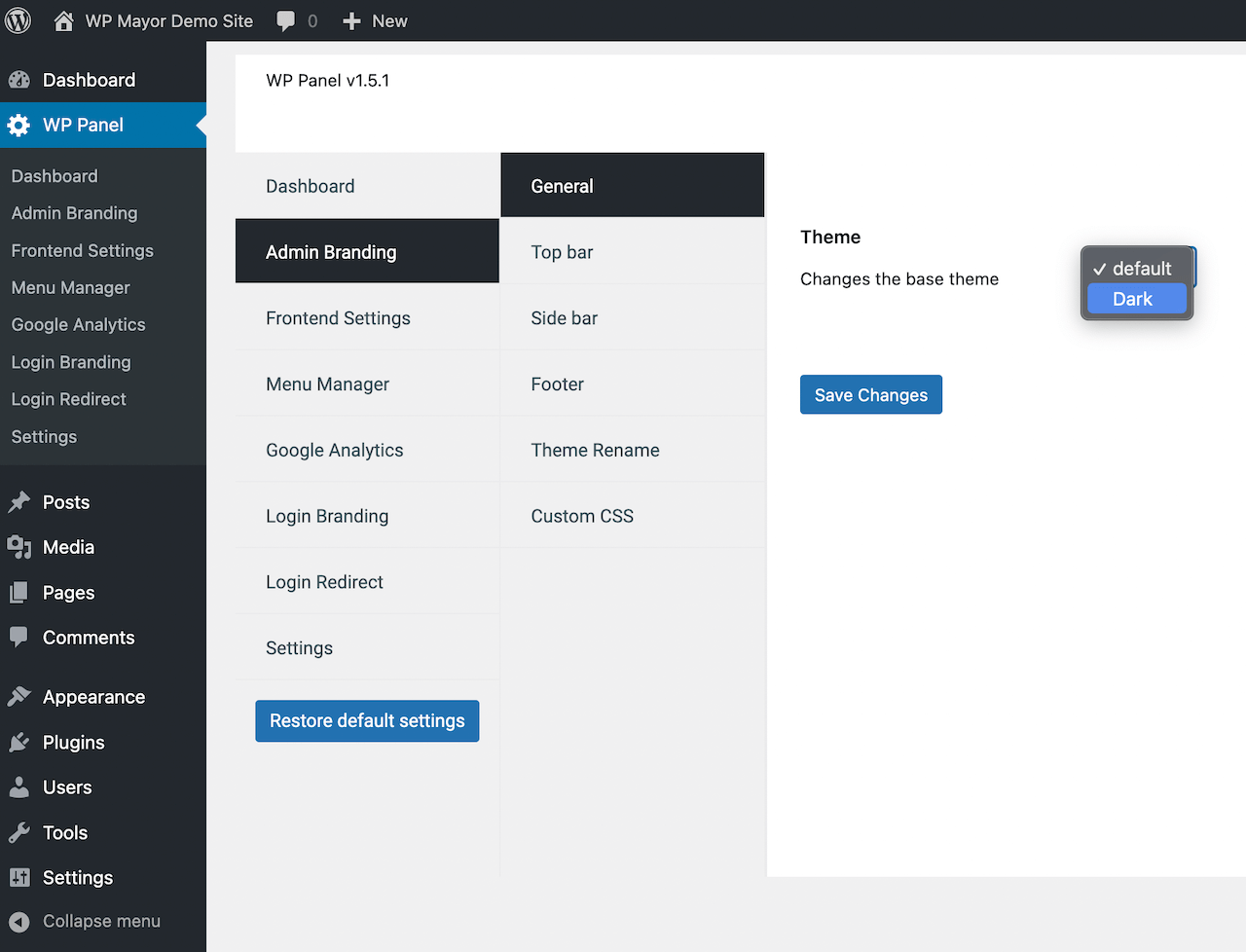1246x952 pixels.
Task: Choose the default theme option
Action: point(1137,269)
